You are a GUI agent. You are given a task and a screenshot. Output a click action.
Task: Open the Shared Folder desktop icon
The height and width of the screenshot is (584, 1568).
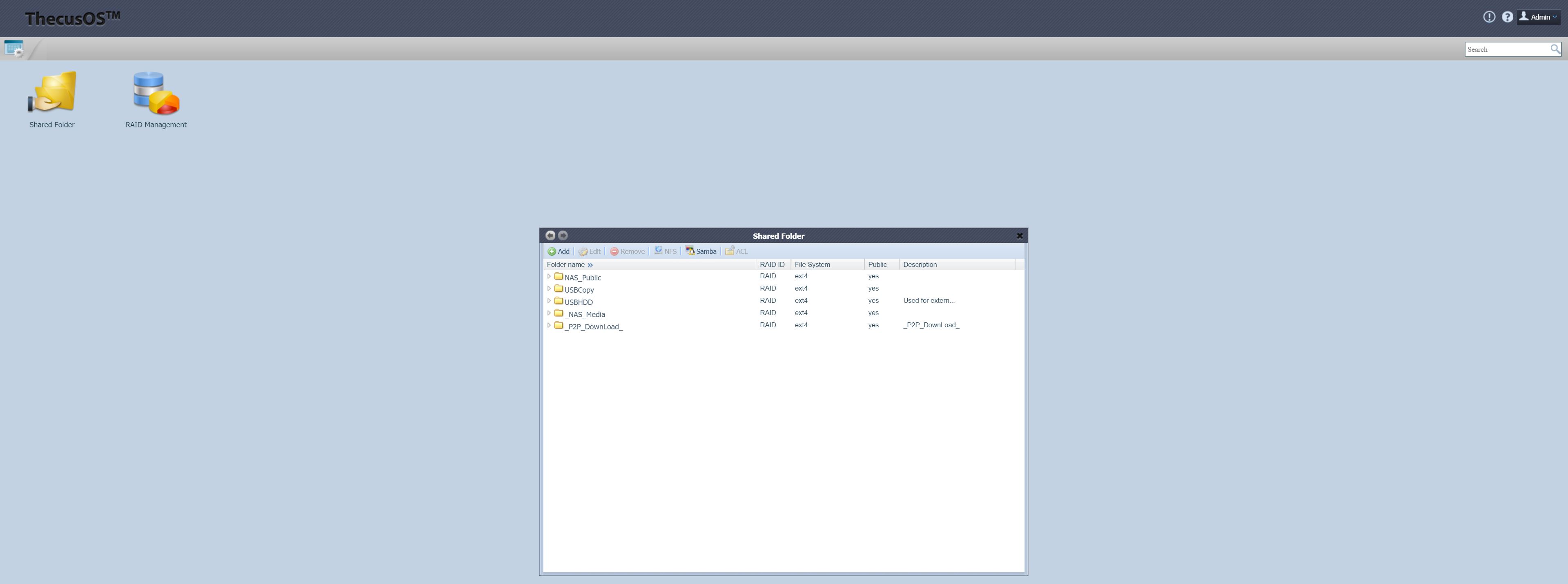52,93
